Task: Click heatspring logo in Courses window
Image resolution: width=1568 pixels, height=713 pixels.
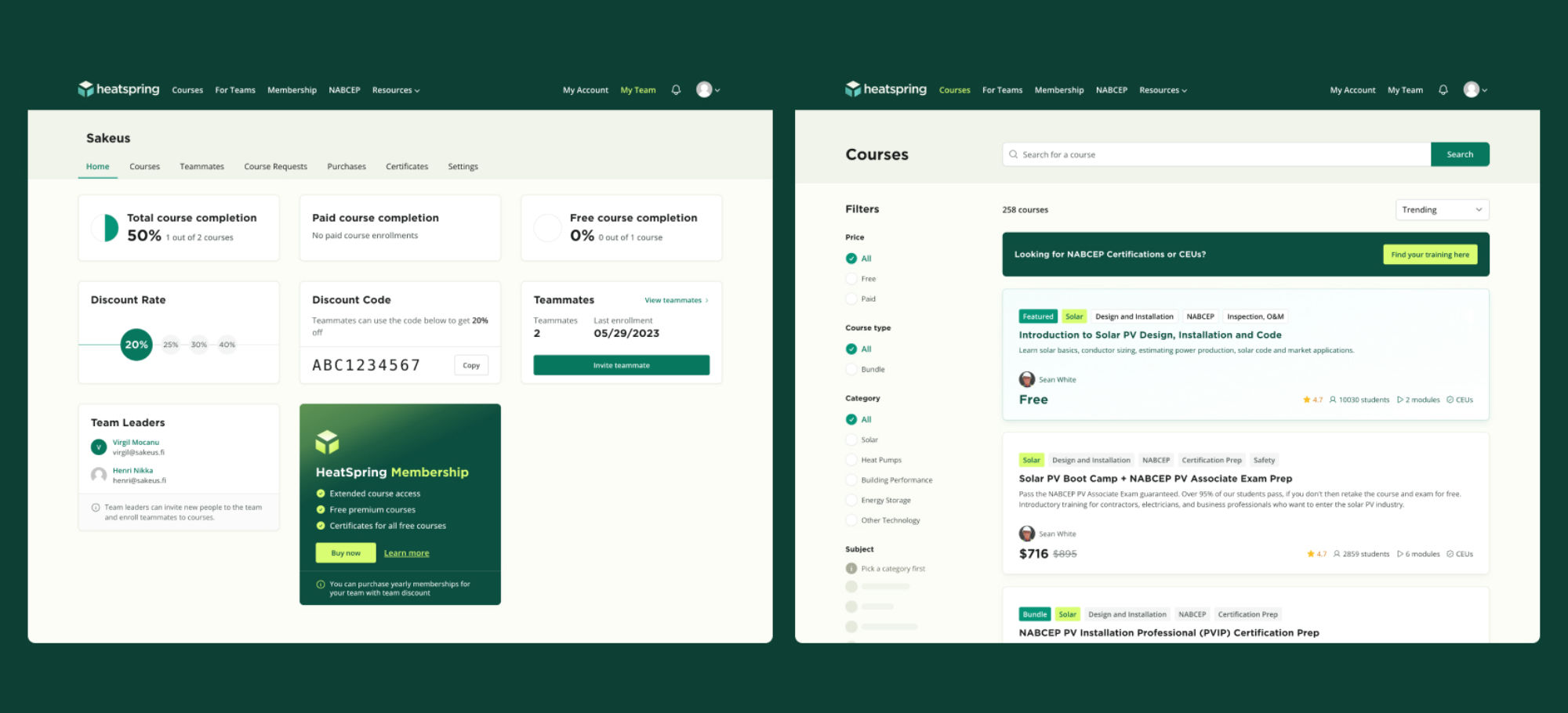Action: point(886,89)
